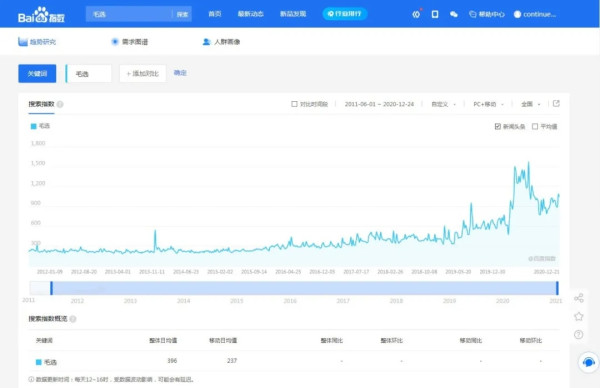Click the 行业排行 pill button
This screenshot has width=600, height=388.
tap(345, 14)
